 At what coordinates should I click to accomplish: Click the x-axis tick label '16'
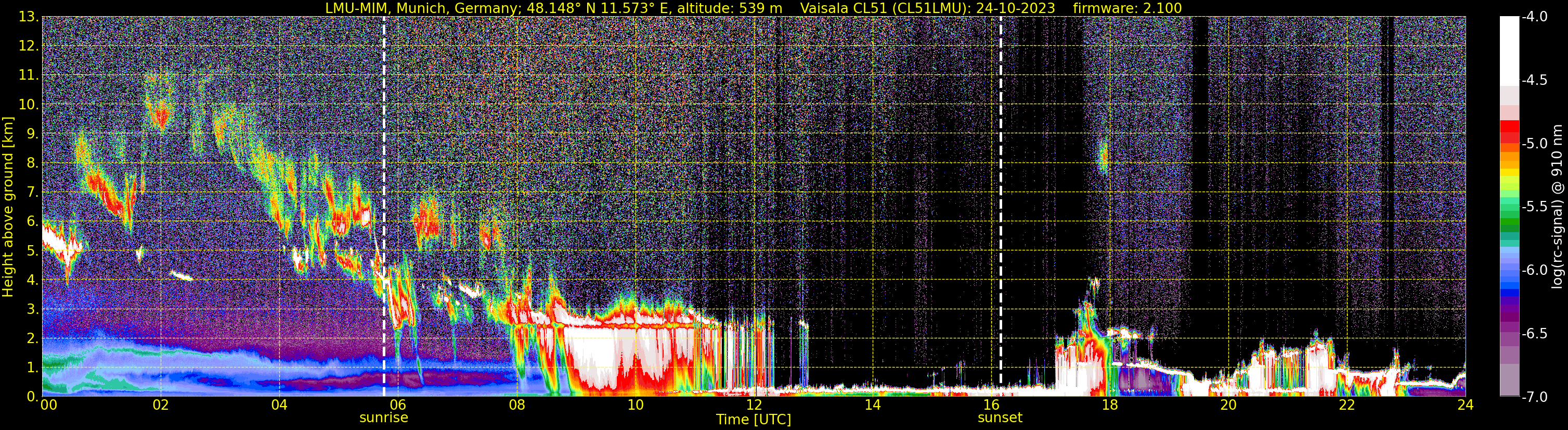point(992,405)
